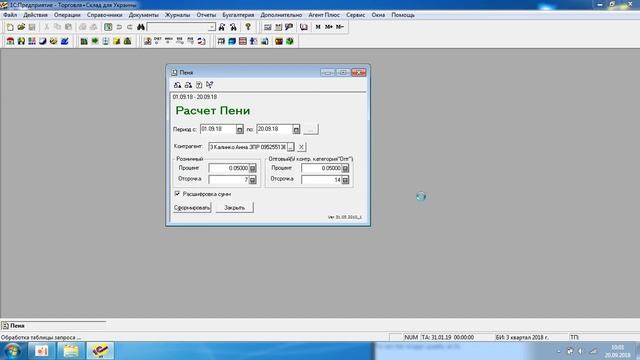Image resolution: width=640 pixels, height=360 pixels.
Task: Click the red house icon in second toolbar
Action: [10, 41]
